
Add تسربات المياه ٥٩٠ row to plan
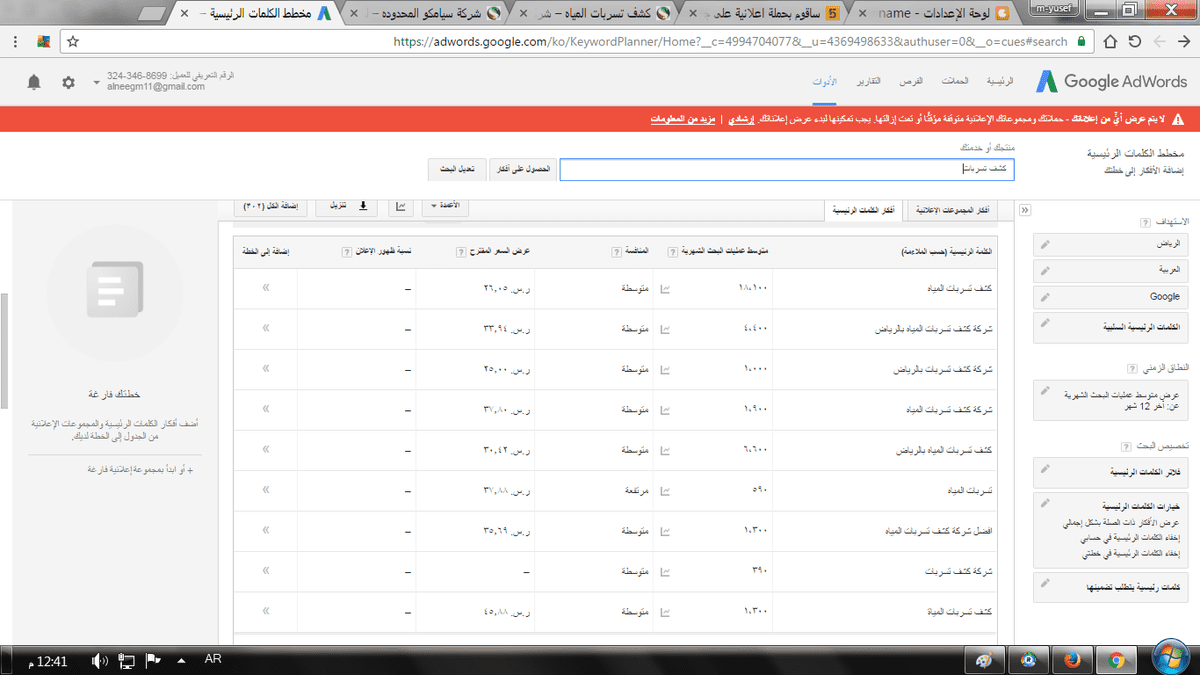point(266,491)
